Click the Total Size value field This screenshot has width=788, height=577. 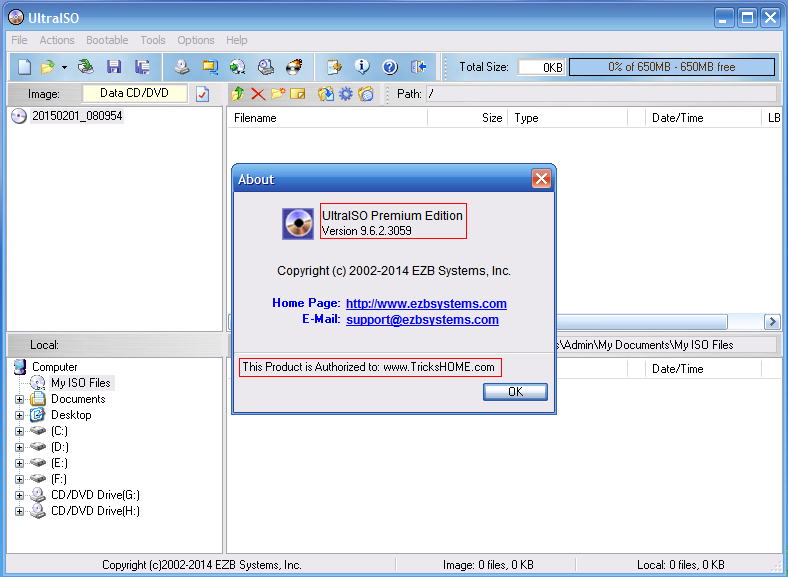point(541,67)
